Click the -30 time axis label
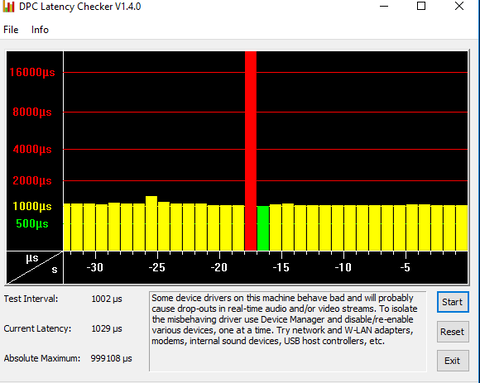 [95, 267]
